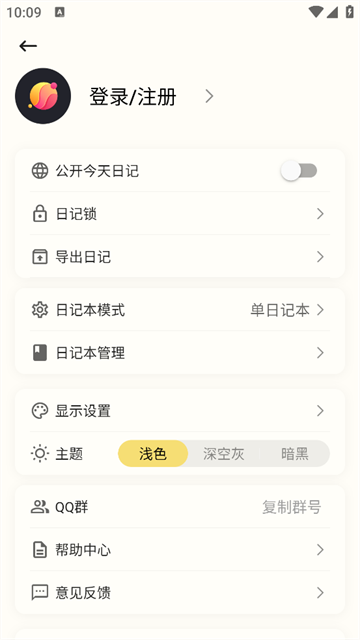
Task: Click the export icon beside 导出日记
Action: (40, 257)
